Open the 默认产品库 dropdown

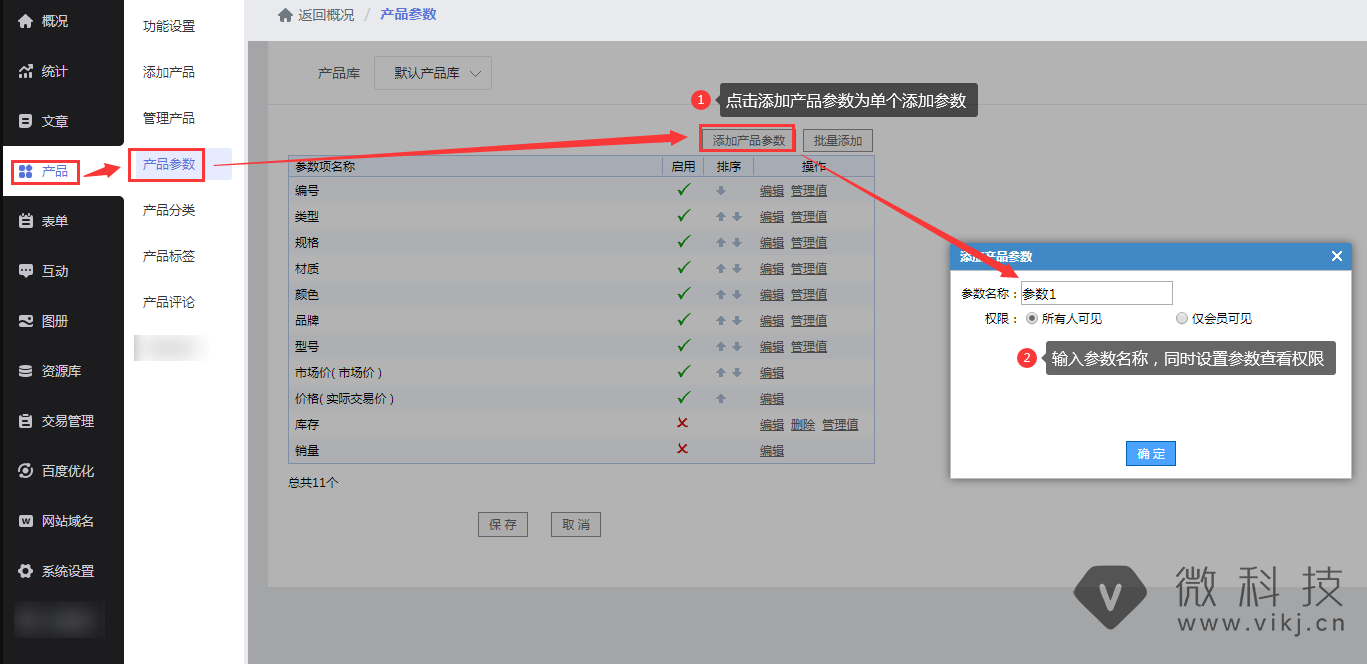pyautogui.click(x=433, y=73)
